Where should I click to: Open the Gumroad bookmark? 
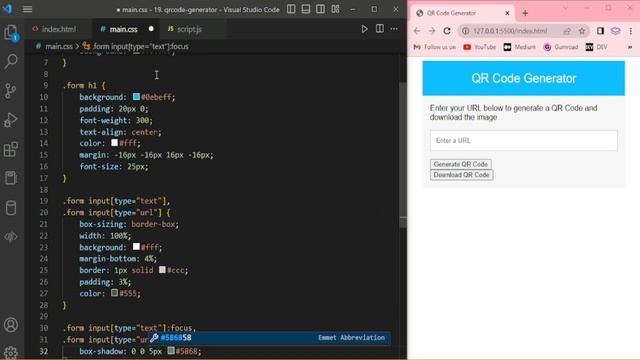[561, 47]
